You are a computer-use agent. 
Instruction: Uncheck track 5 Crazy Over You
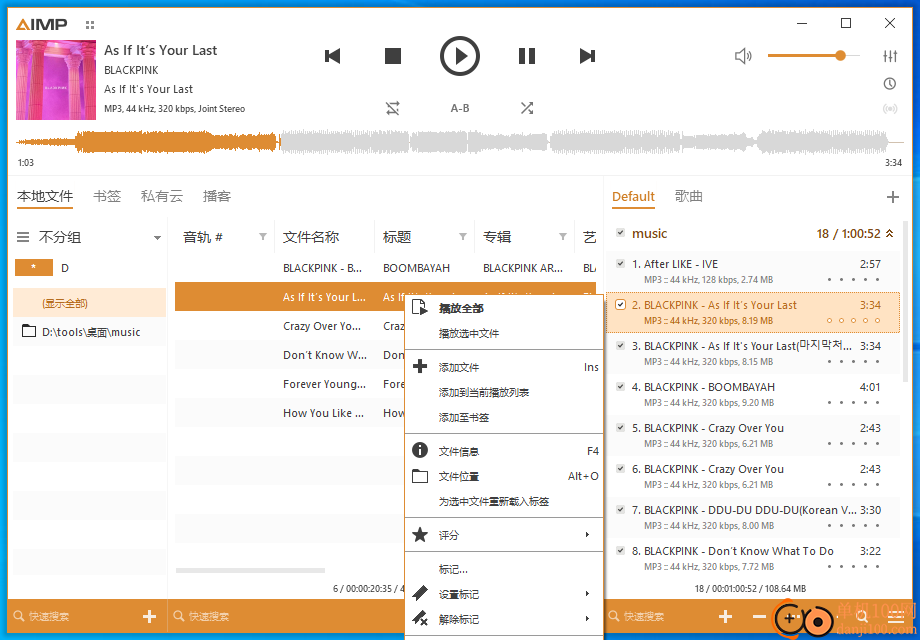(x=620, y=428)
